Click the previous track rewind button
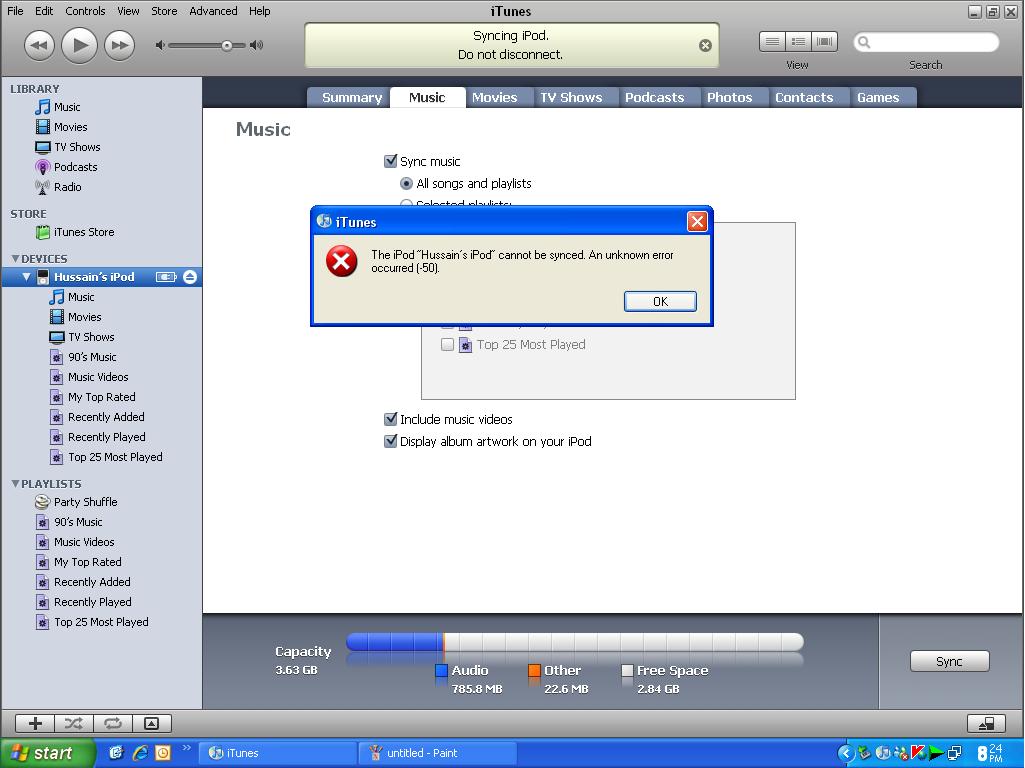This screenshot has height=768, width=1025. (x=39, y=45)
